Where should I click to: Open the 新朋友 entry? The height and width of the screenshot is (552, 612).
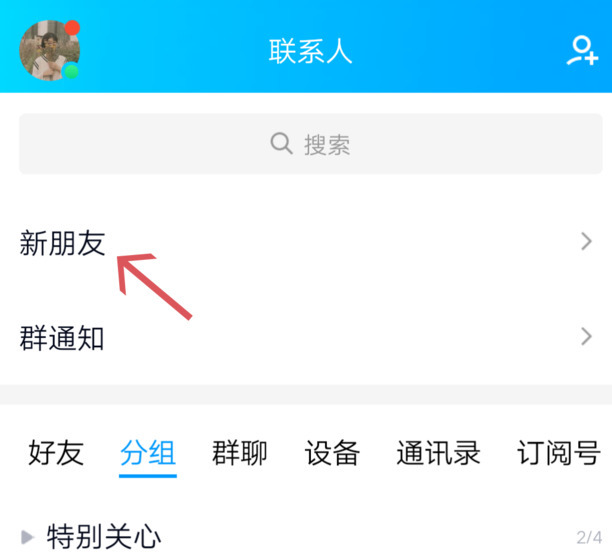point(306,242)
